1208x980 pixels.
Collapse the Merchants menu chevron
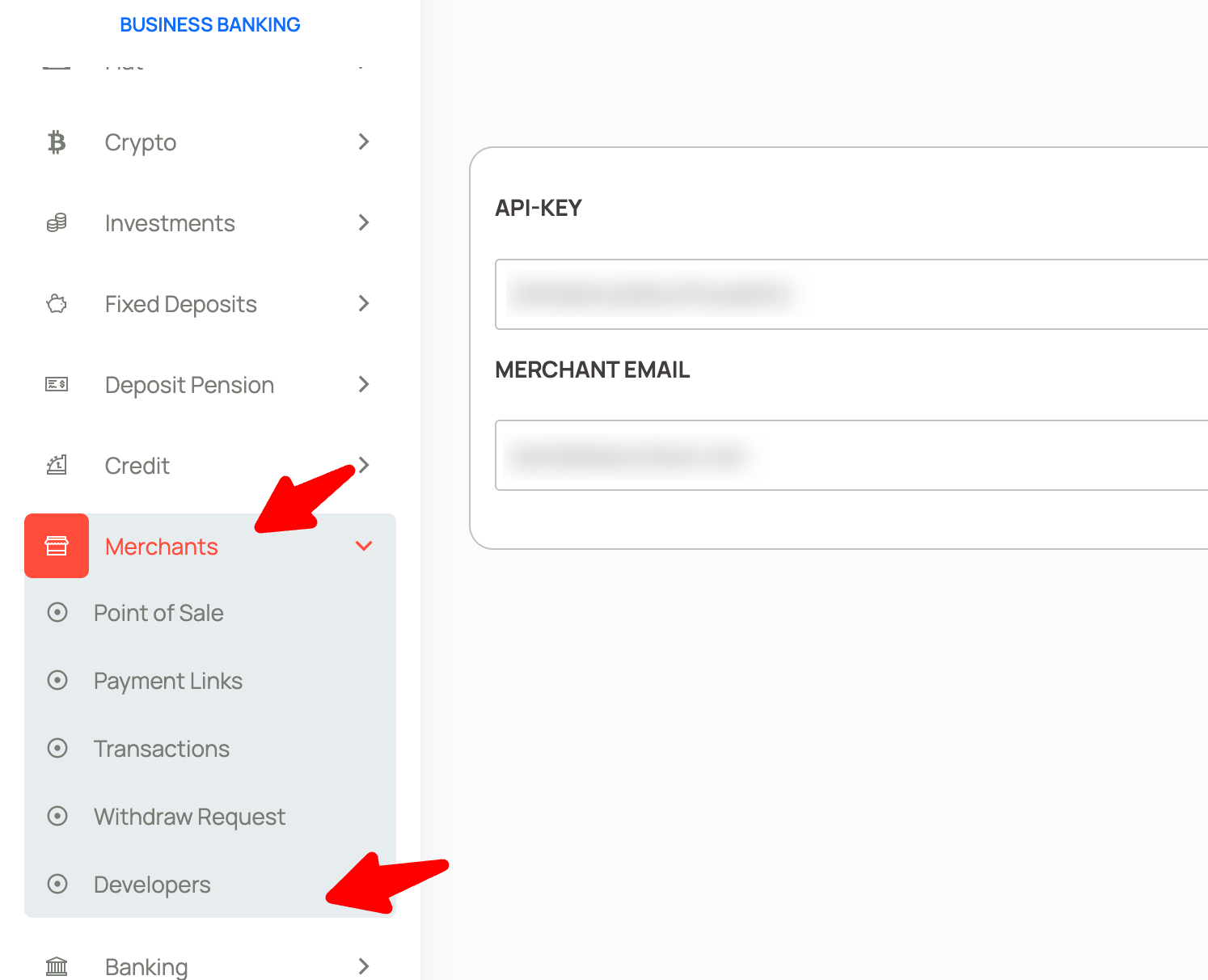click(364, 547)
